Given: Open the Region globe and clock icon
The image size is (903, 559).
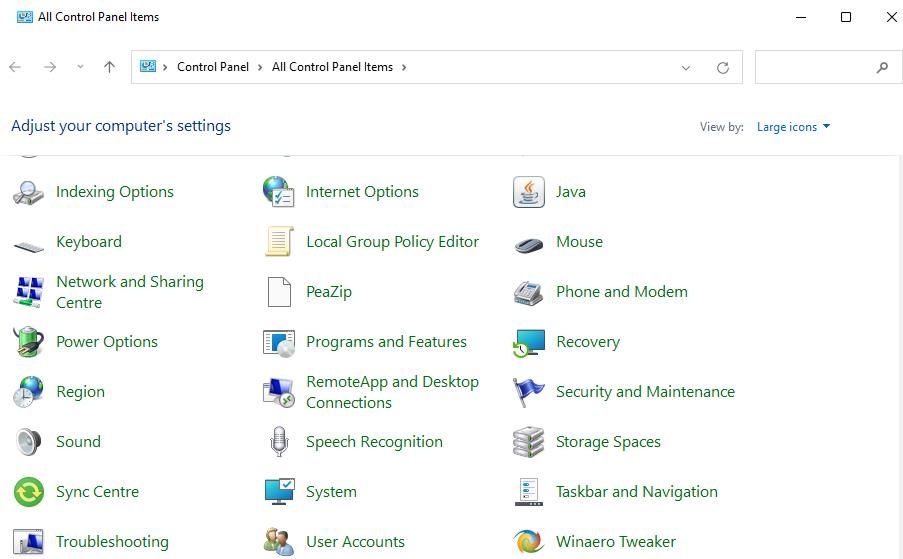Looking at the screenshot, I should tap(28, 392).
